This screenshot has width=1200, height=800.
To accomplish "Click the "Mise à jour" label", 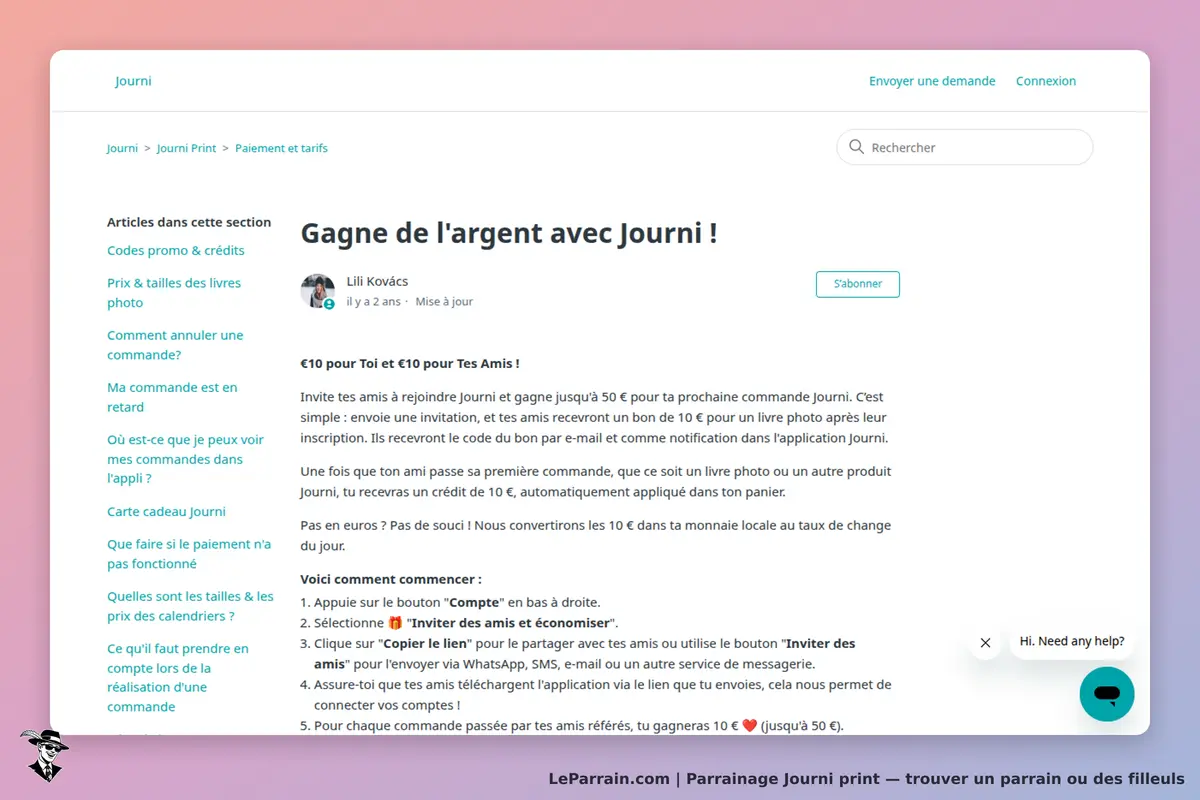I will point(444,302).
